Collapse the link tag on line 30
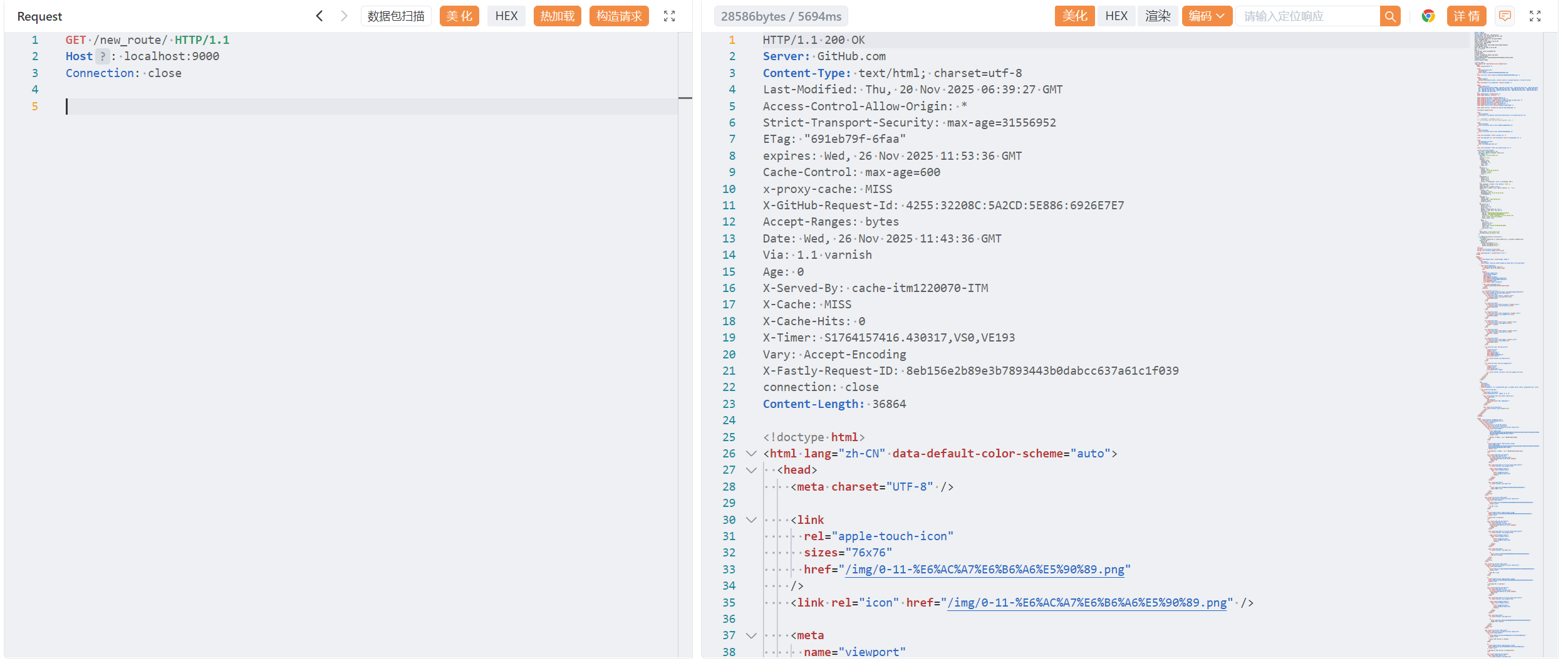Viewport: 1568px width, 668px height. point(751,520)
